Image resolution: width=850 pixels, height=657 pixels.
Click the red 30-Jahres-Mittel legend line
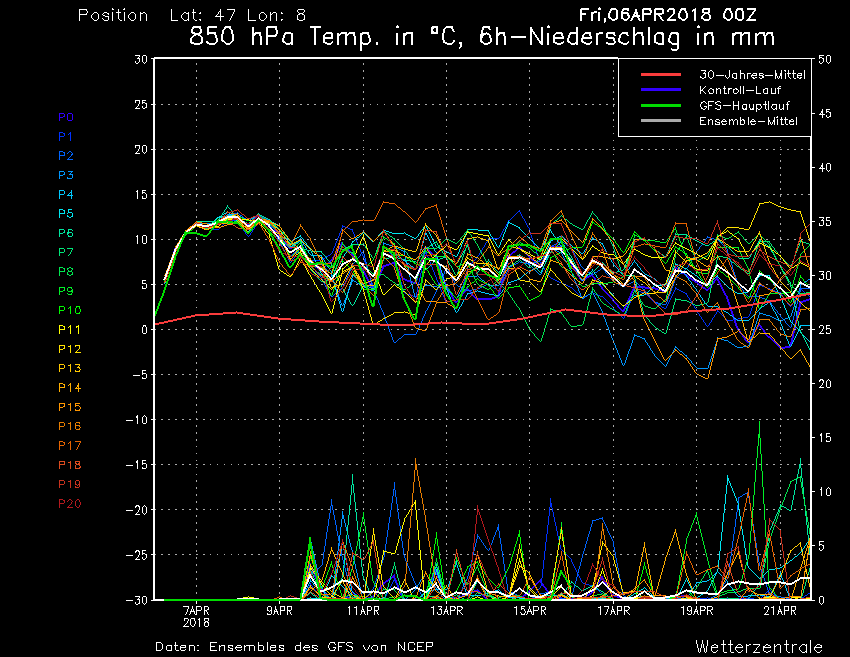tap(661, 75)
